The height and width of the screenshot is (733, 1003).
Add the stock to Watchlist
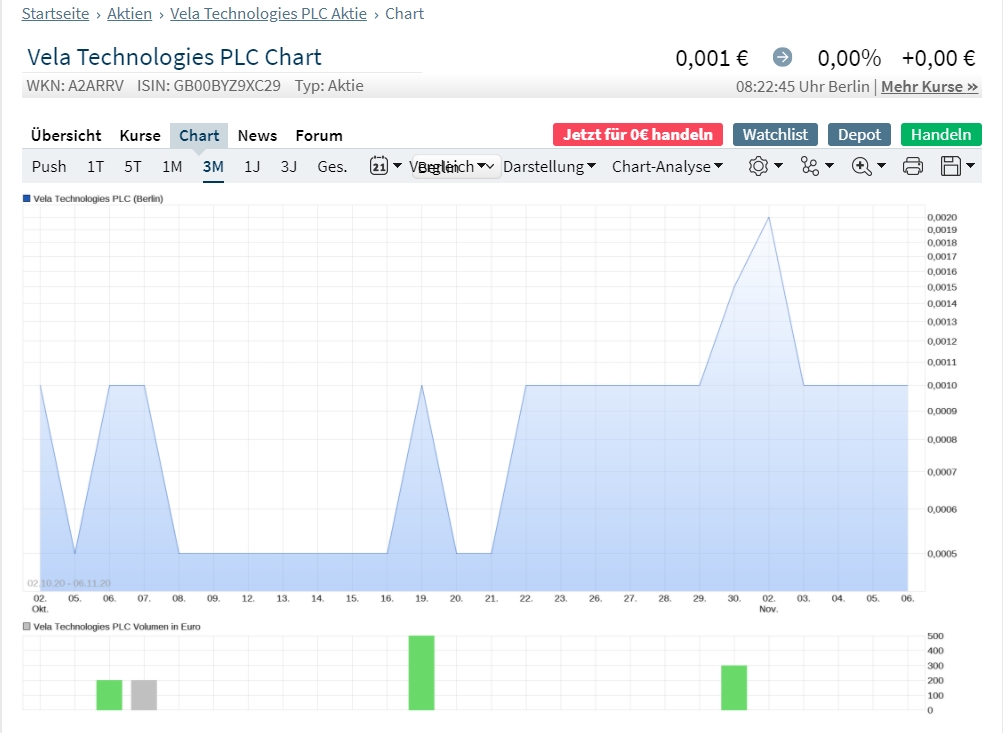click(x=775, y=134)
